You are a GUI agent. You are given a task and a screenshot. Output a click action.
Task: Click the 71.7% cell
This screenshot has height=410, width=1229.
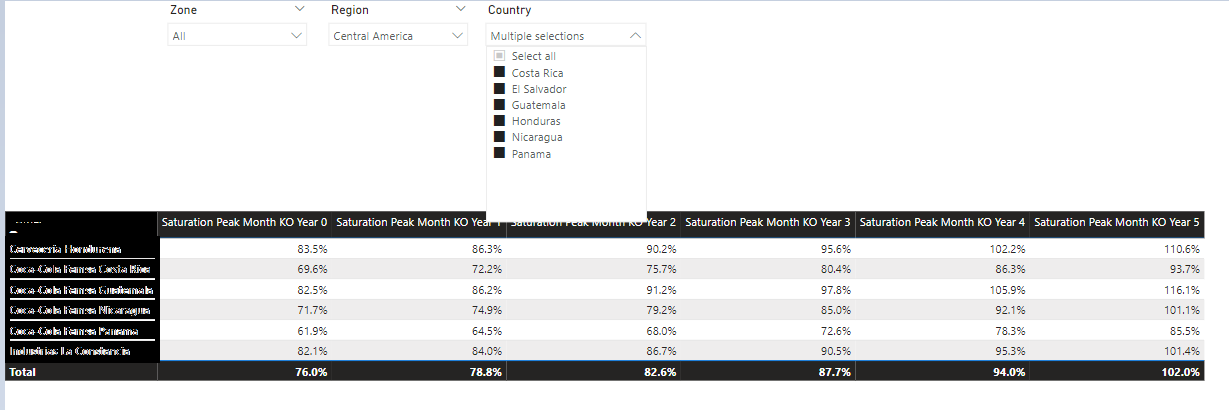[x=245, y=310]
